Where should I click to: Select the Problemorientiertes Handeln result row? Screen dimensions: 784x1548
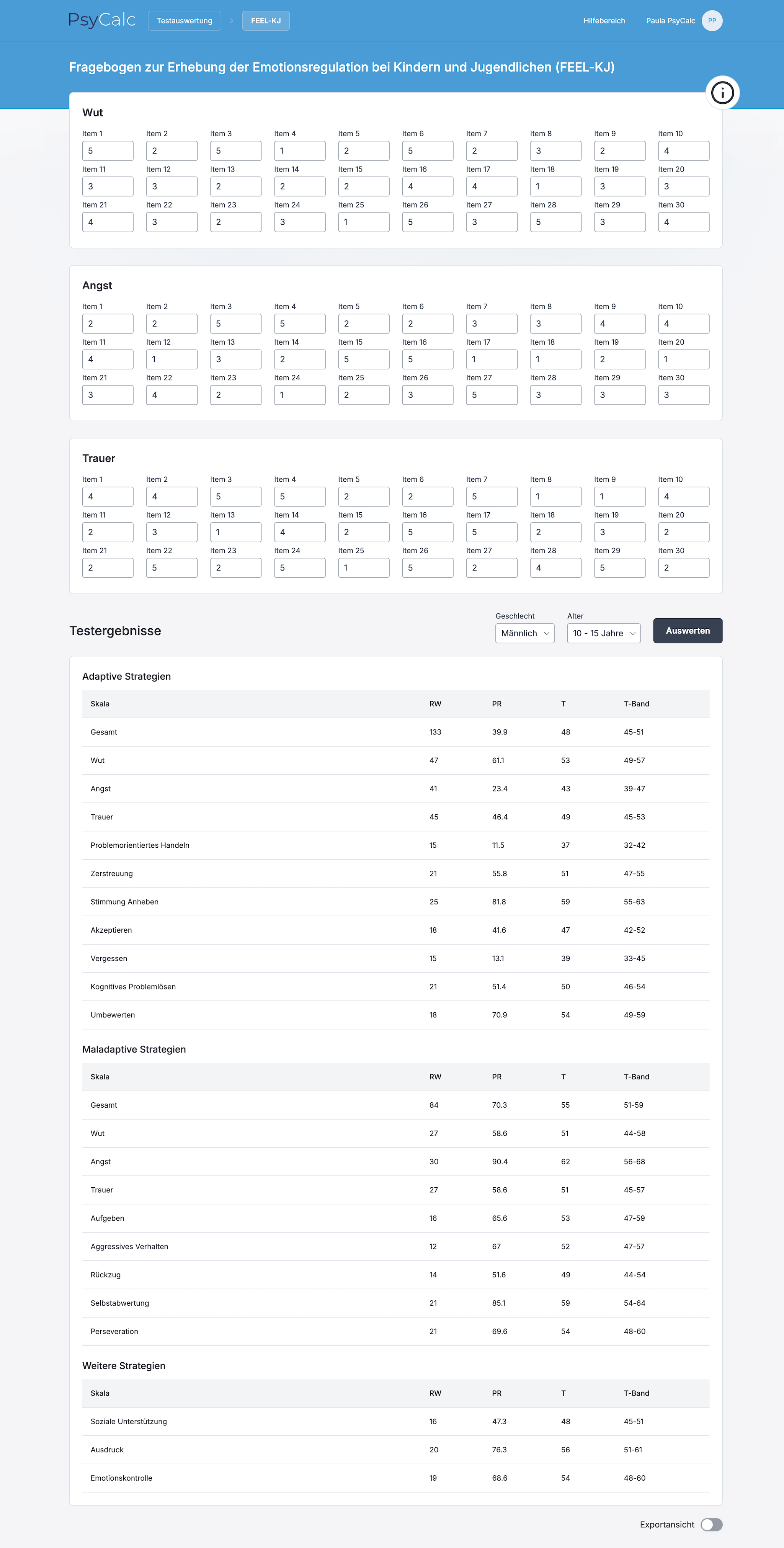coord(395,845)
